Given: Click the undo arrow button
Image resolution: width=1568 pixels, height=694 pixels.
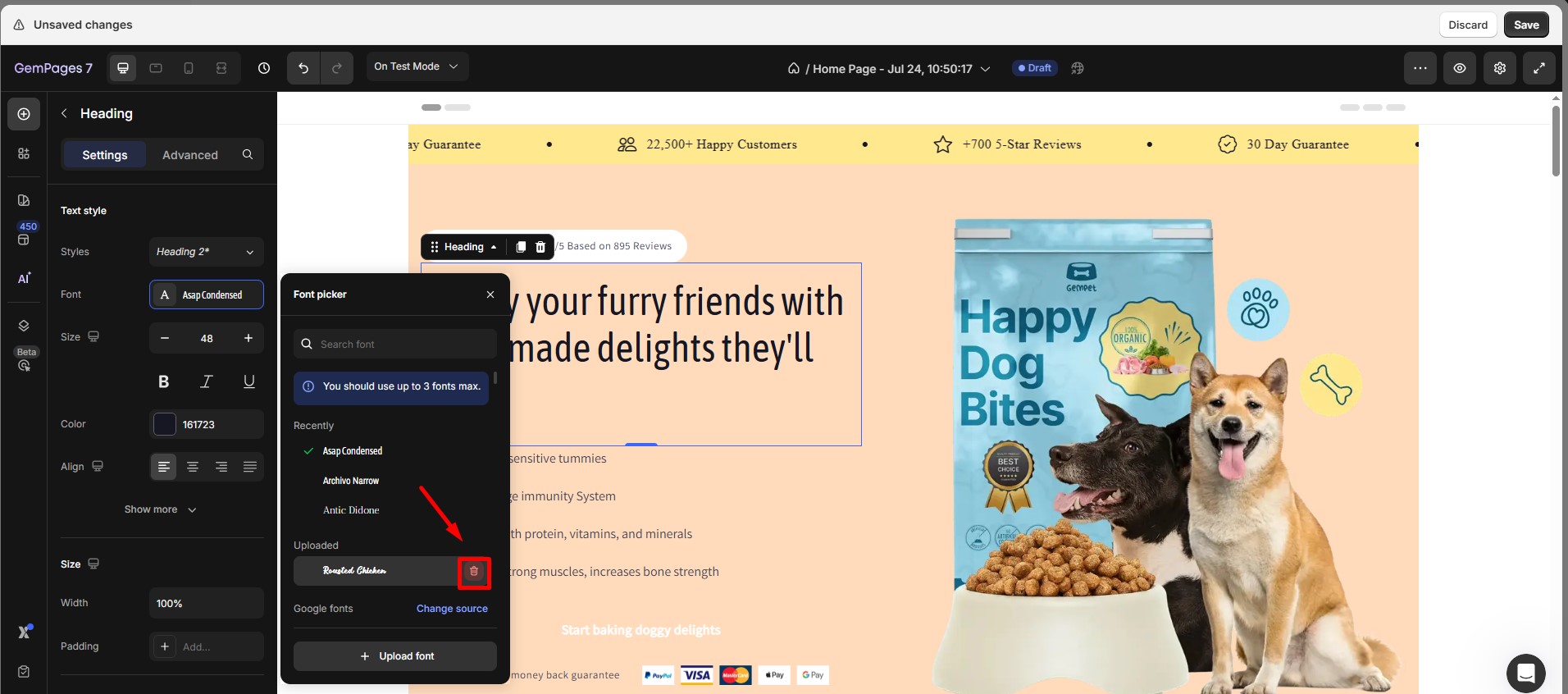Looking at the screenshot, I should (x=303, y=68).
